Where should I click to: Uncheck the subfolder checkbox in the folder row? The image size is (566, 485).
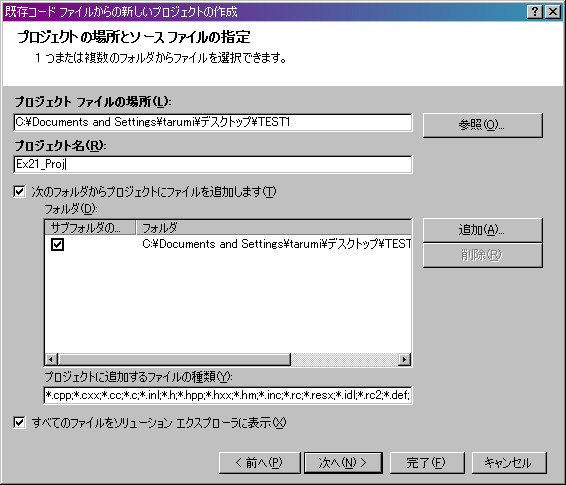pos(57,244)
